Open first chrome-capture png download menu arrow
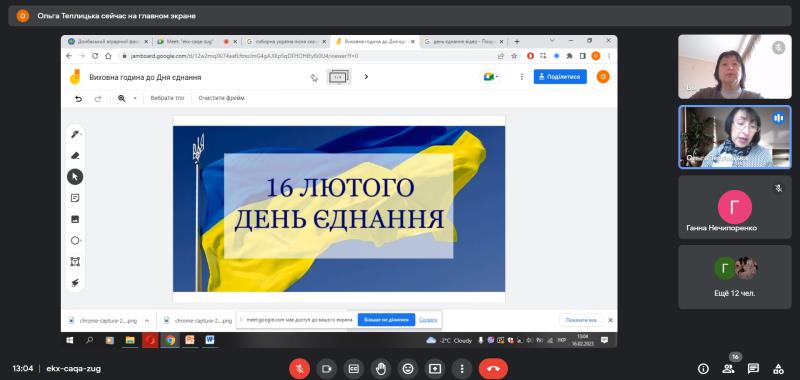Viewport: 800px width, 380px height. [147, 321]
